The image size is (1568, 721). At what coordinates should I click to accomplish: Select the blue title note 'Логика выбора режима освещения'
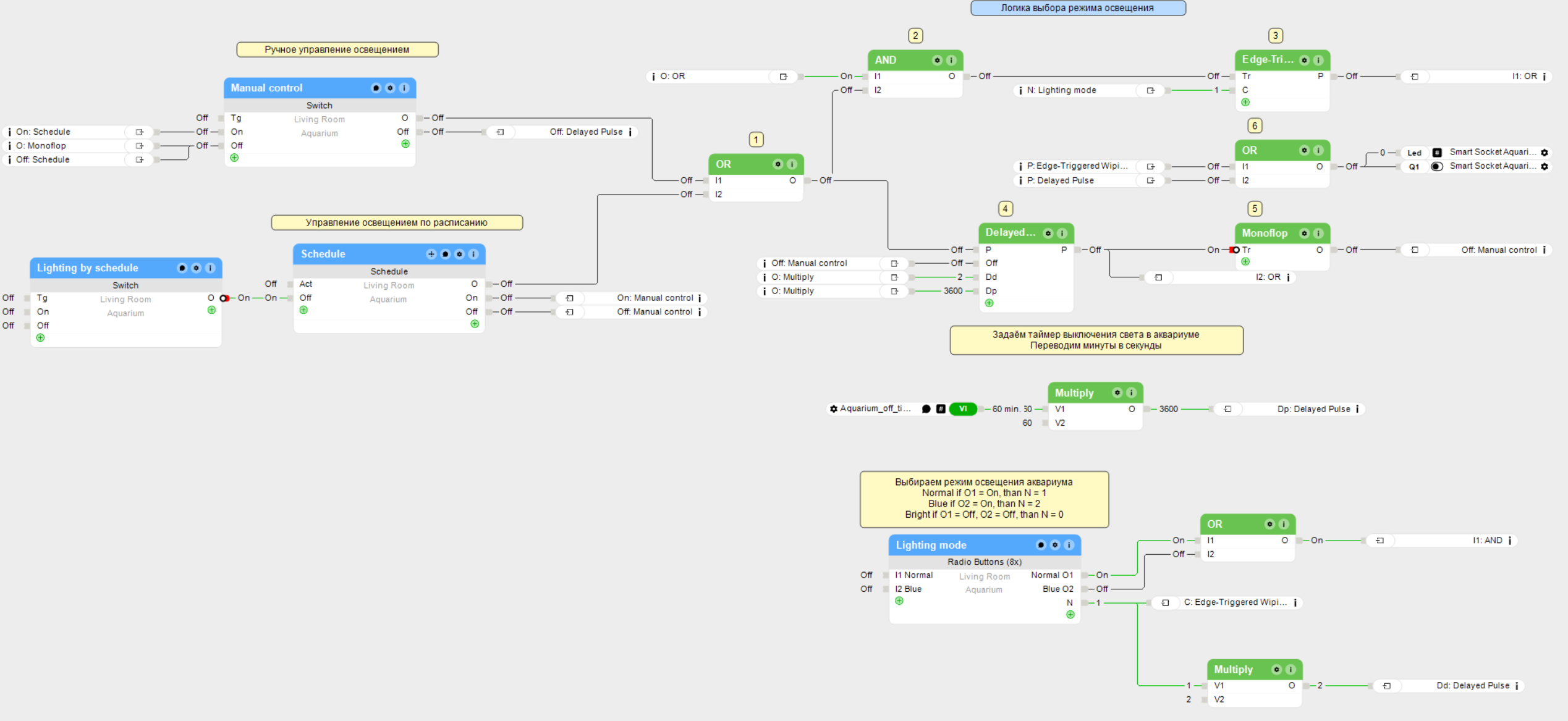point(1078,8)
